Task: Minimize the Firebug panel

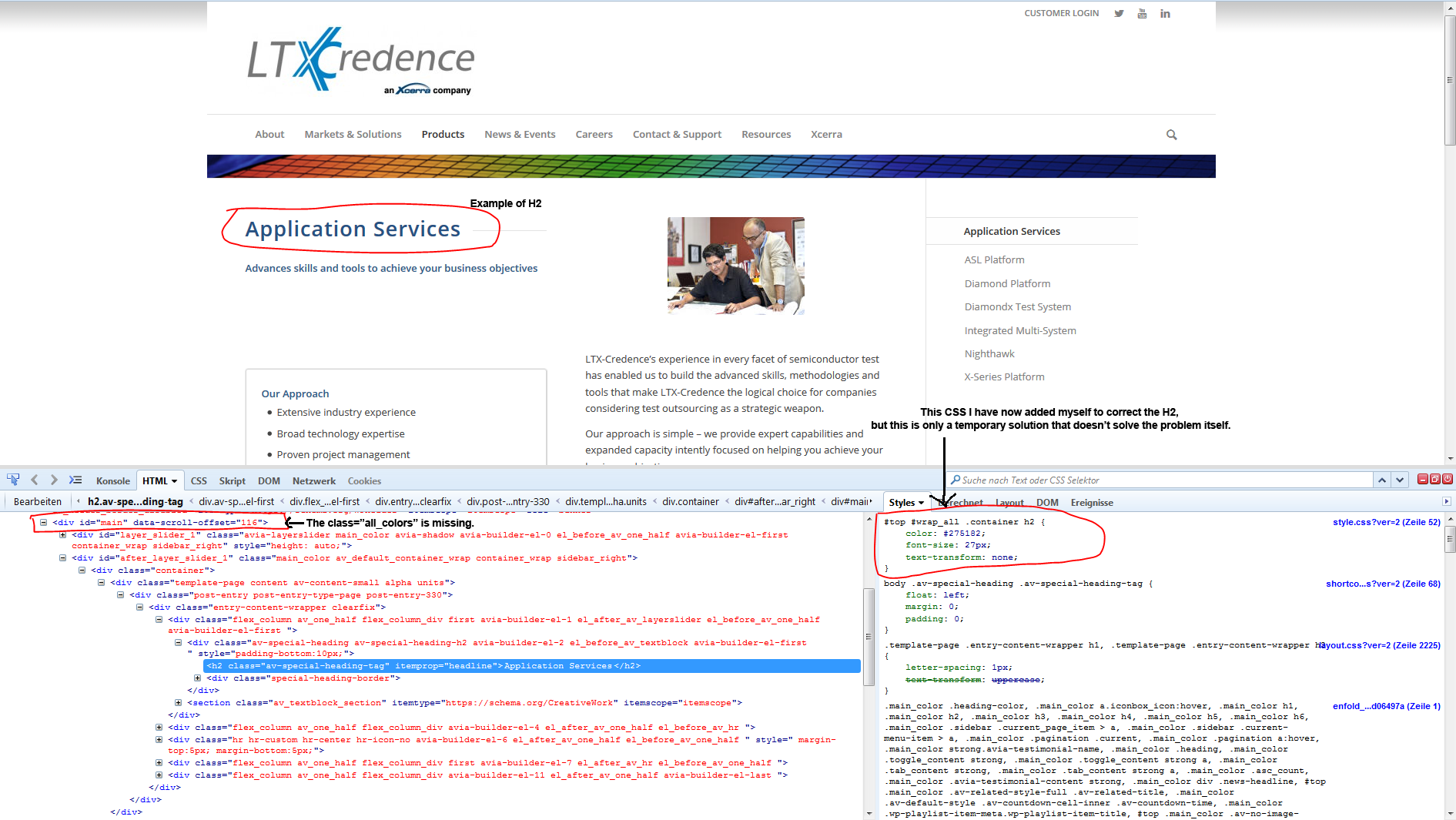Action: (1423, 479)
